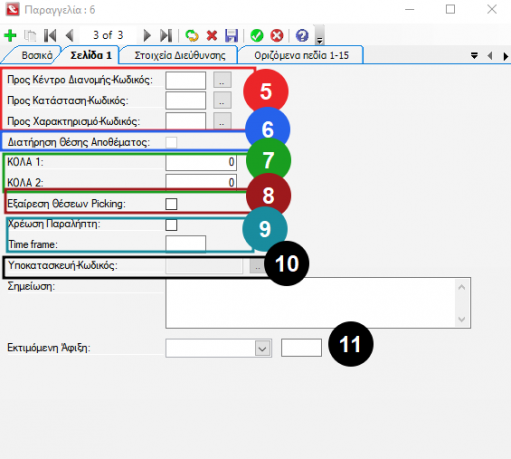Click the record counter 3 of 3

click(x=108, y=35)
